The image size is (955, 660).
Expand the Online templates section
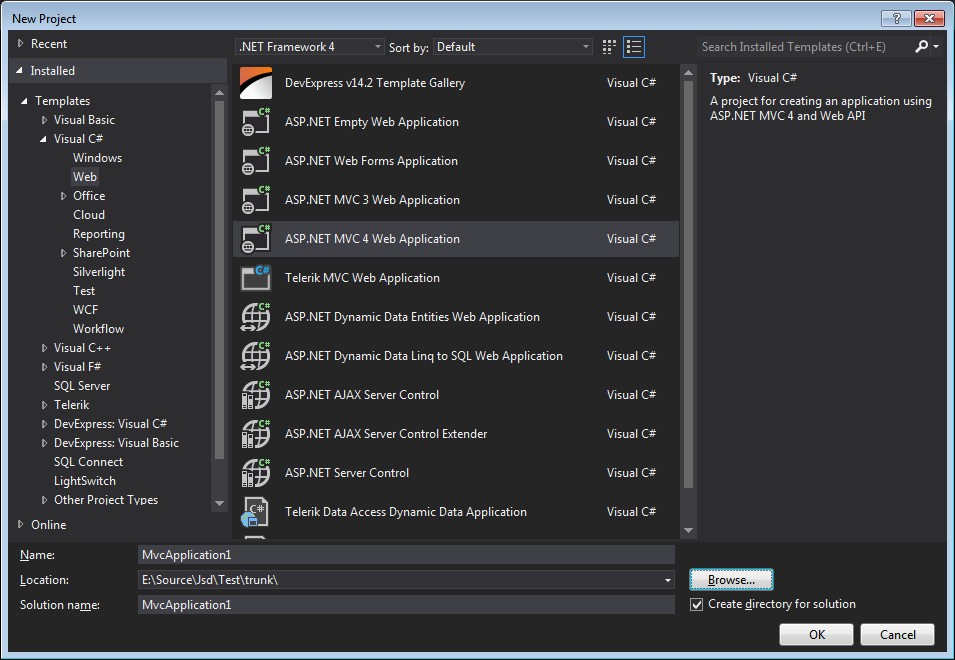click(x=21, y=524)
